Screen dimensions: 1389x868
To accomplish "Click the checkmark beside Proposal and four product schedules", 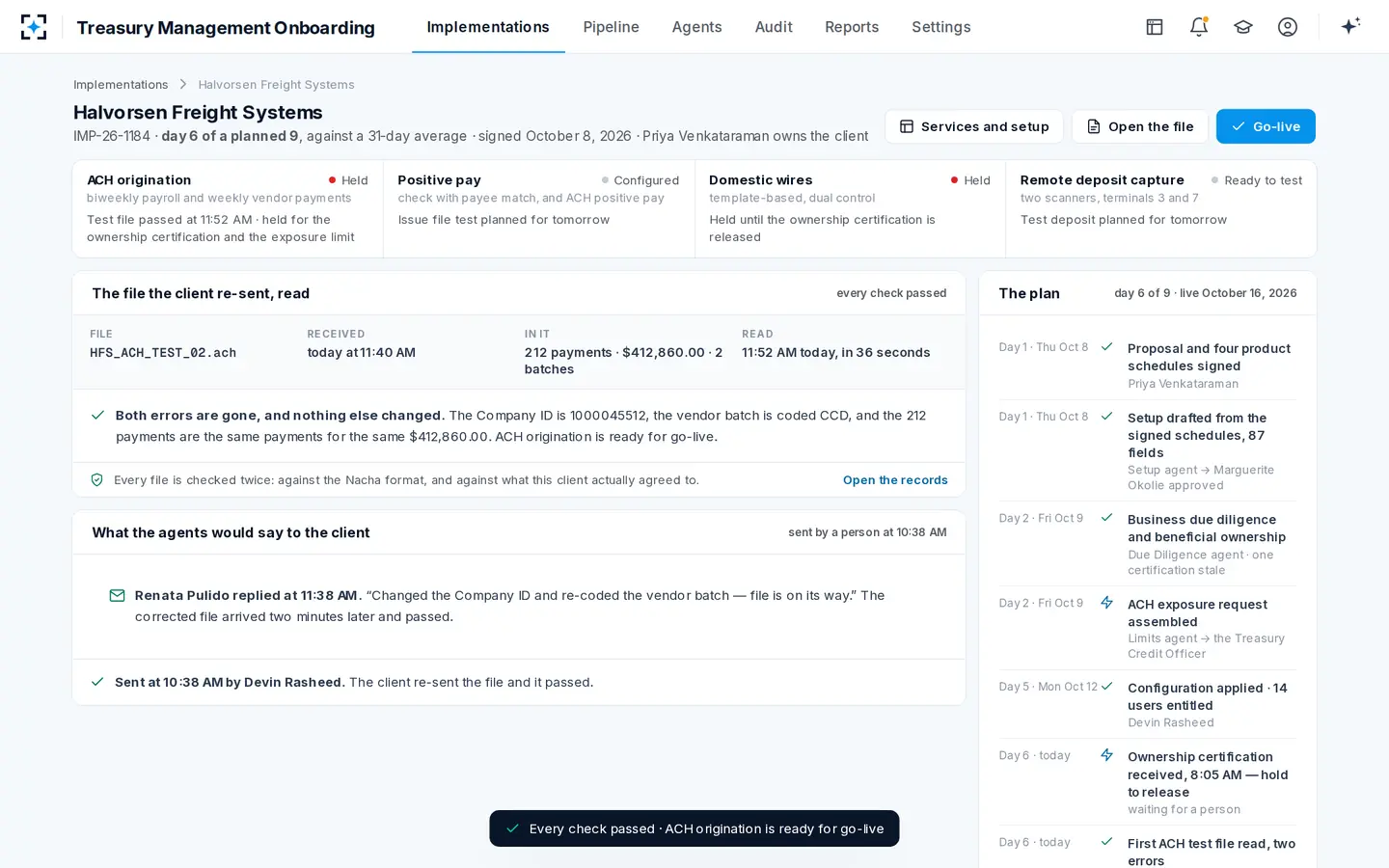I will 1107,347.
